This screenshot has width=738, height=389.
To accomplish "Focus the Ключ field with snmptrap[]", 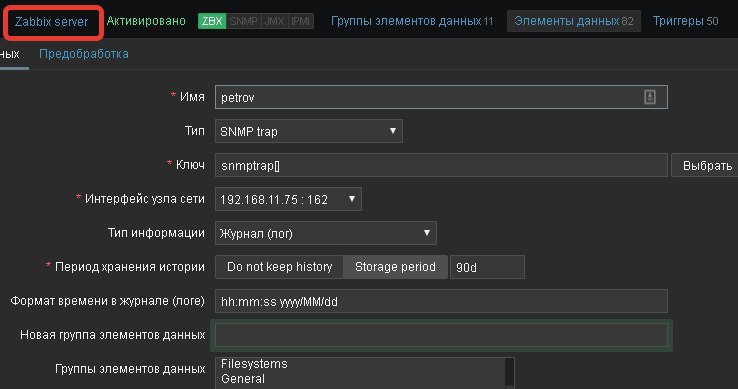I will point(441,165).
